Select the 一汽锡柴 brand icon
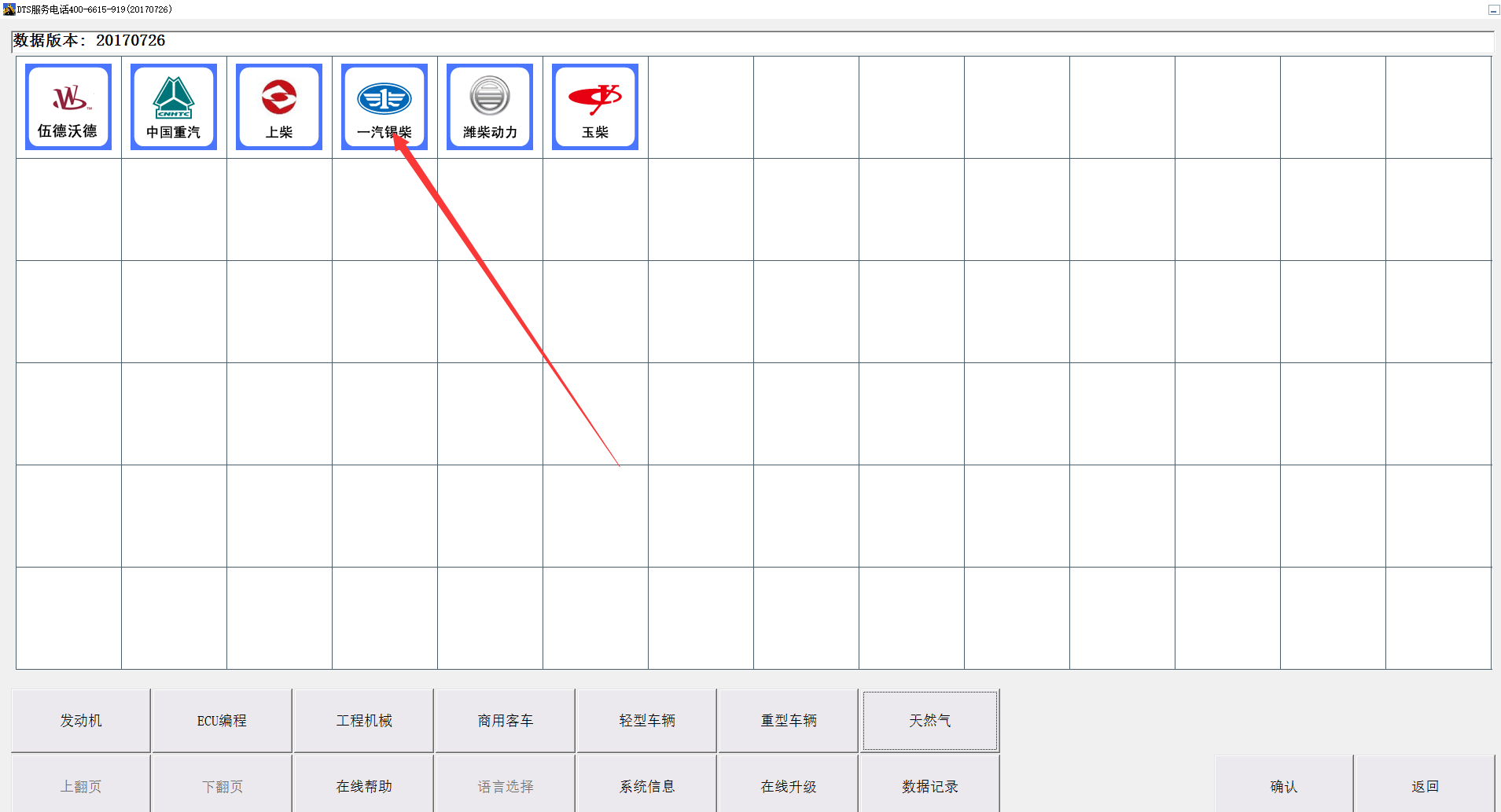Screen dimensions: 1501x812 [x=384, y=107]
